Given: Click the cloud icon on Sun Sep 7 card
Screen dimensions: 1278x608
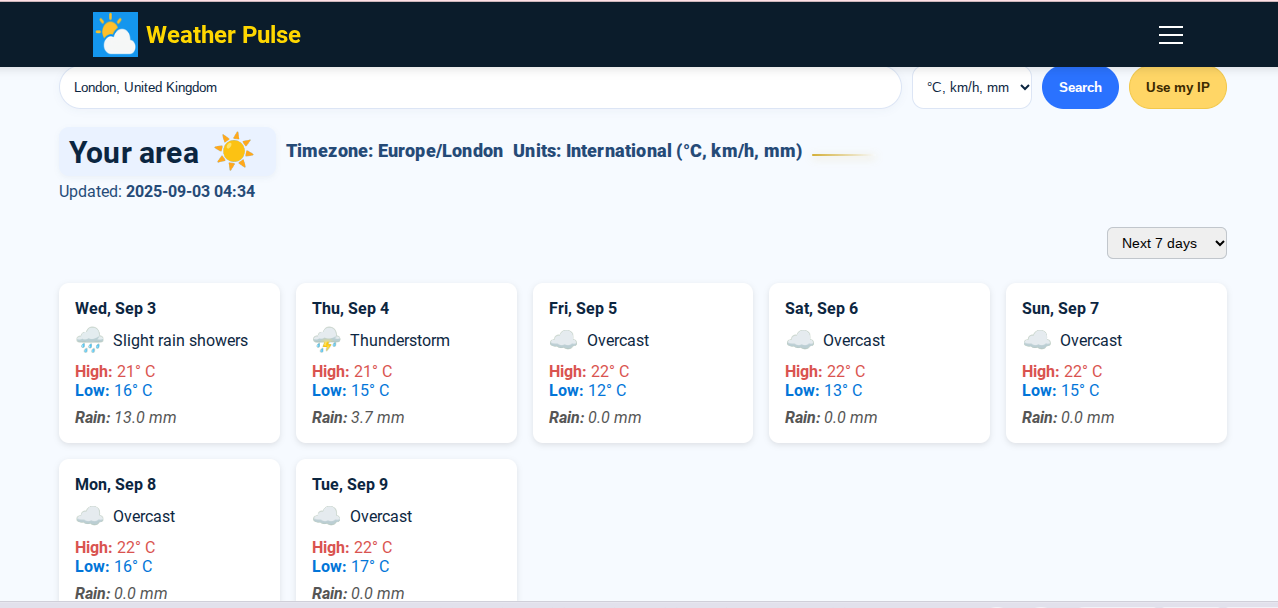Looking at the screenshot, I should pos(1037,340).
